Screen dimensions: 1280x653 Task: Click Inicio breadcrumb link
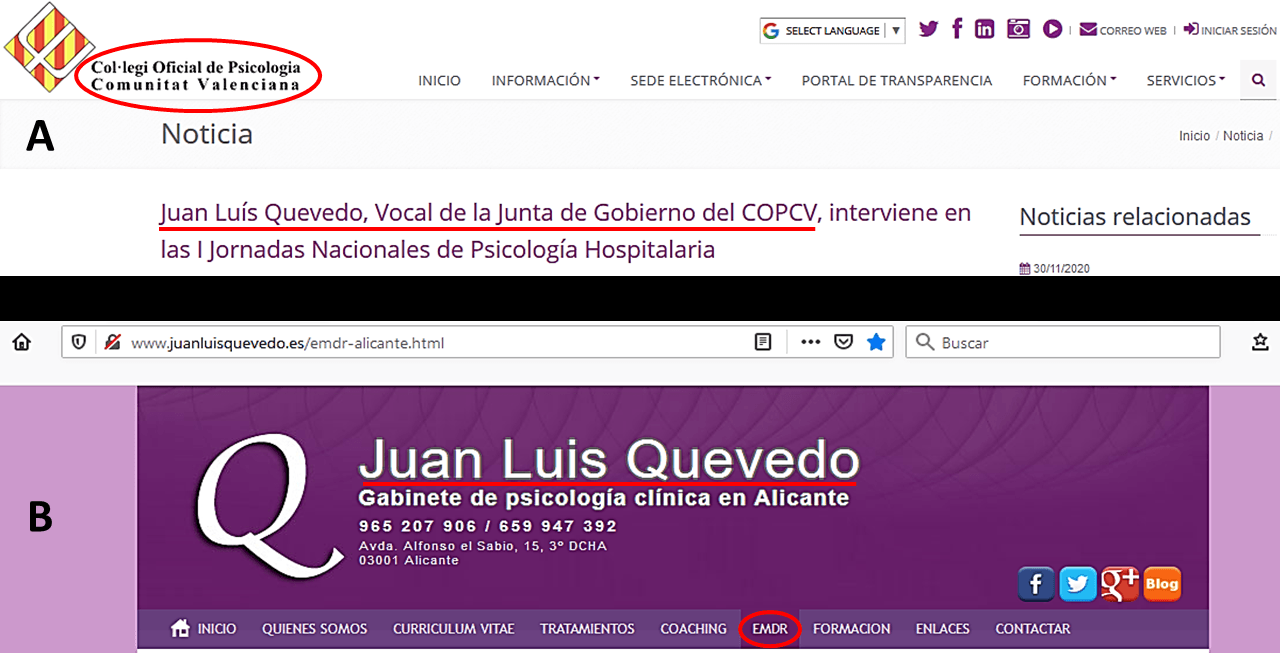click(x=1194, y=136)
